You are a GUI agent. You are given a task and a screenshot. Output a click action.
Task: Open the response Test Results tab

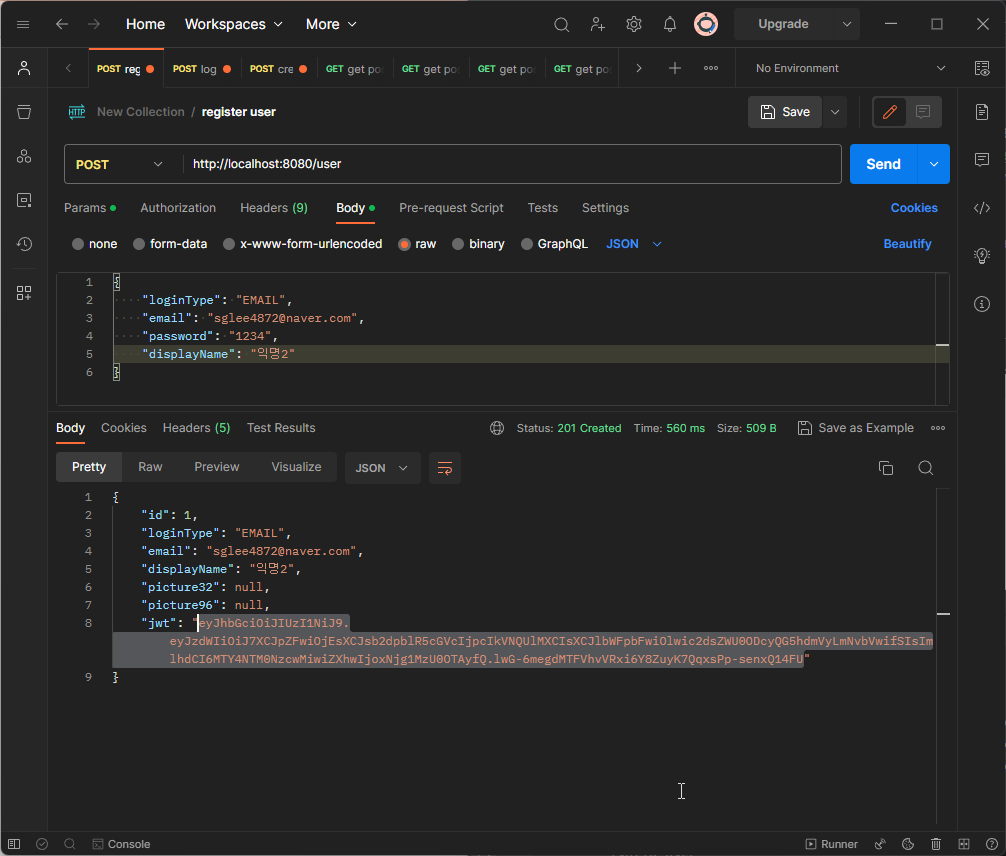click(x=281, y=428)
